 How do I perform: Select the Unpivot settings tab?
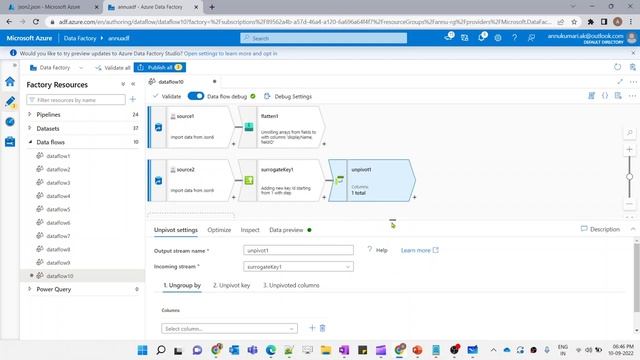pyautogui.click(x=176, y=230)
